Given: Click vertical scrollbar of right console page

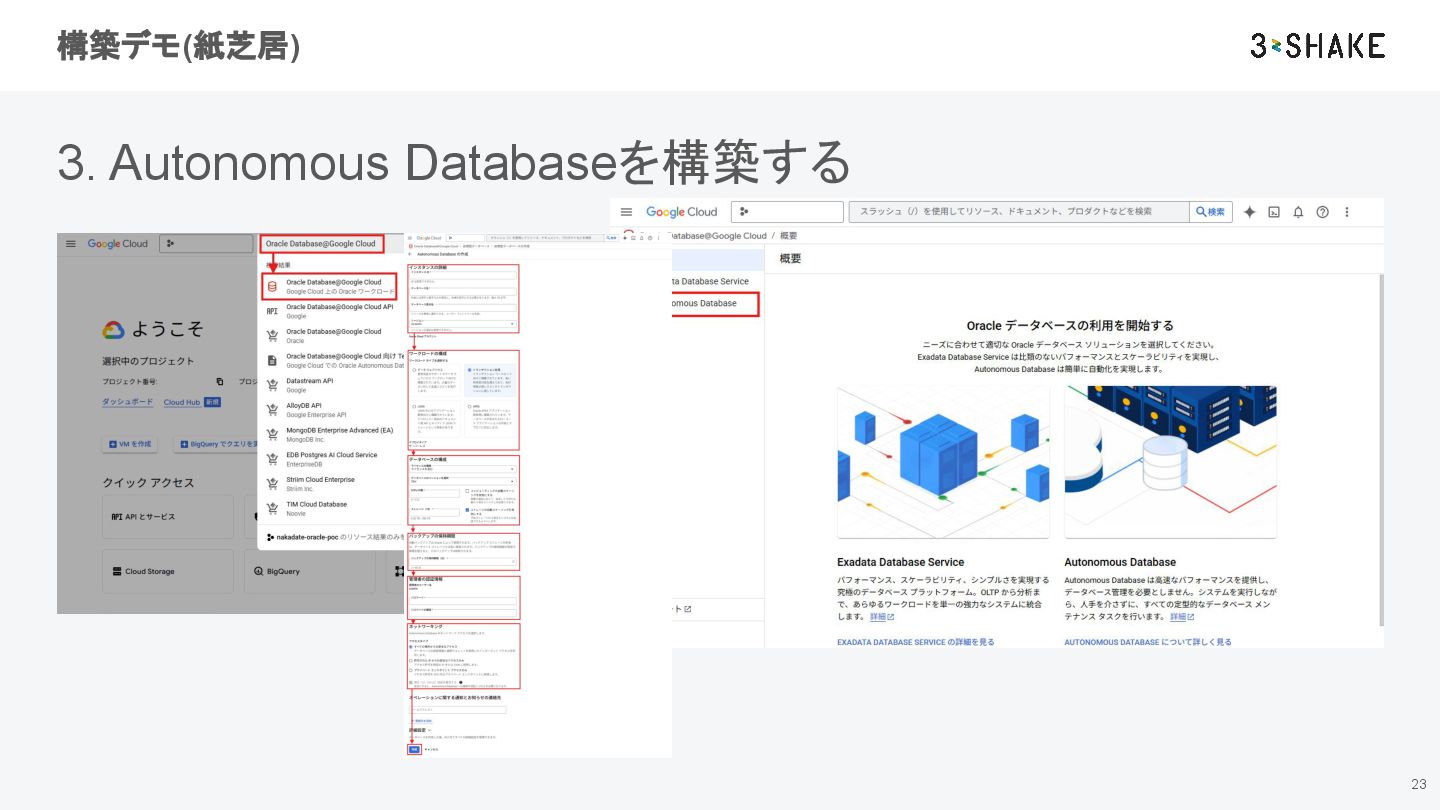Looking at the screenshot, I should pyautogui.click(x=1380, y=450).
